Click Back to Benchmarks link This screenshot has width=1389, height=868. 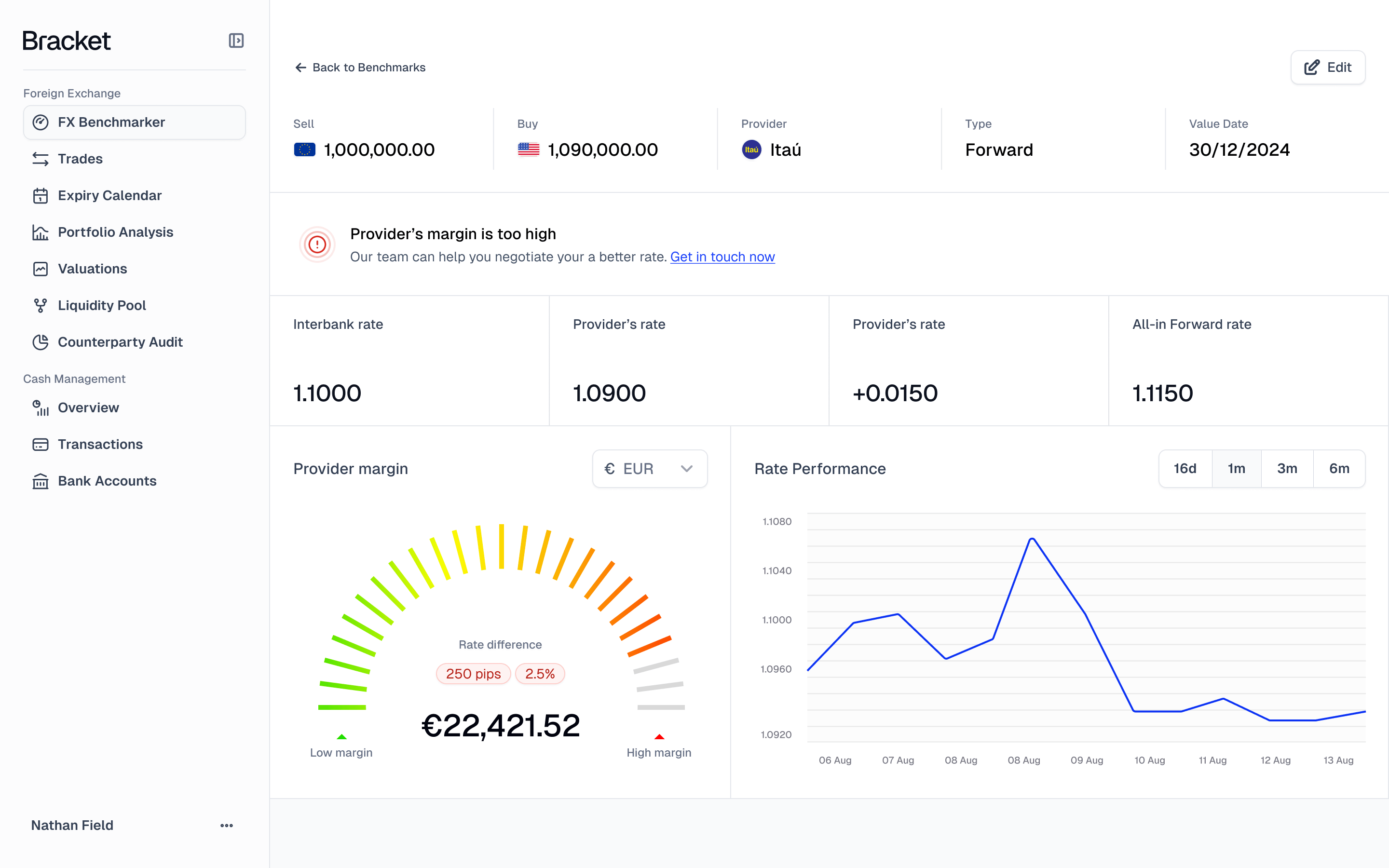360,68
